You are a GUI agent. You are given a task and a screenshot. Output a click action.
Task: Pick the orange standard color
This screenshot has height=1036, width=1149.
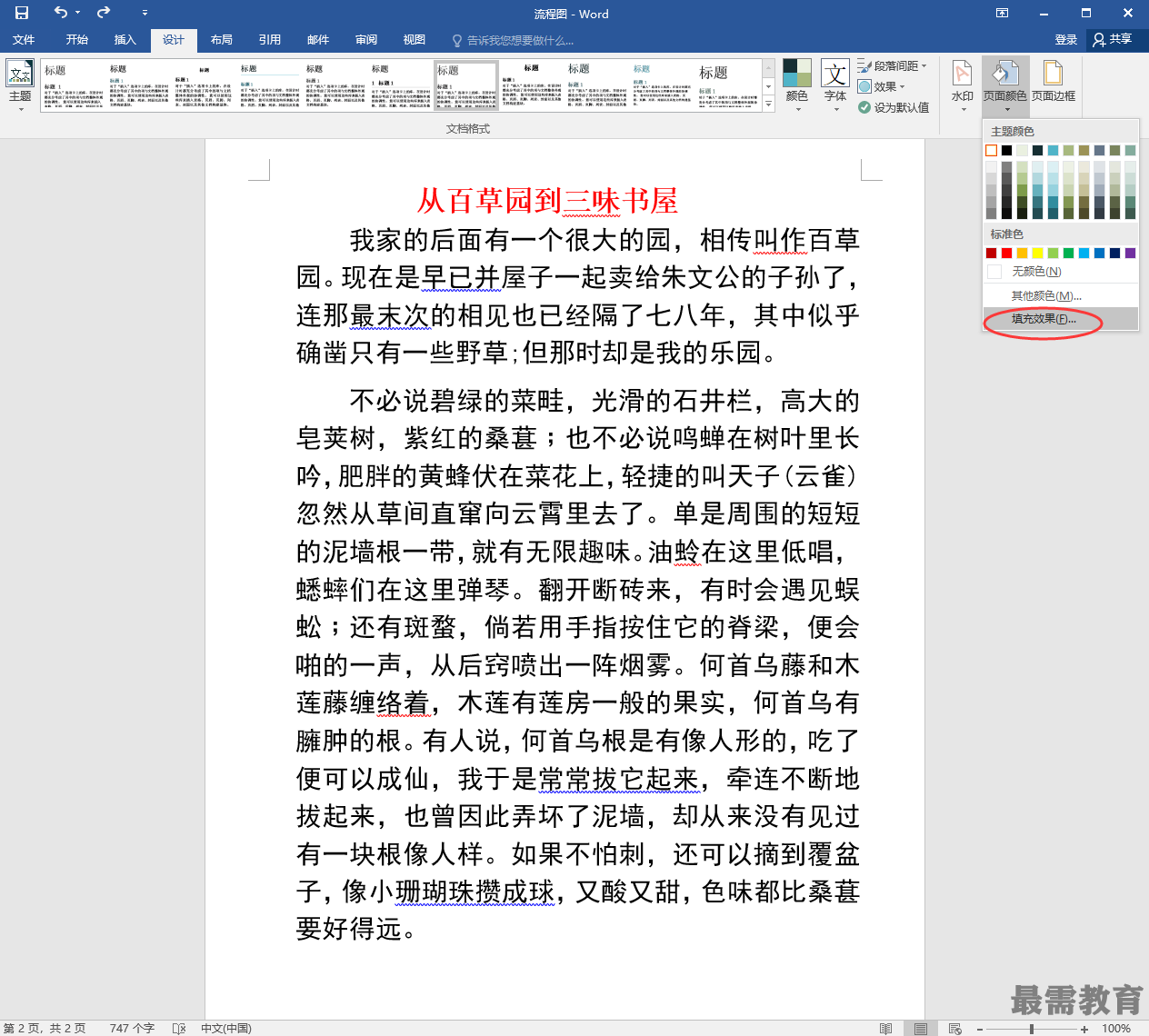pyautogui.click(x=1022, y=253)
